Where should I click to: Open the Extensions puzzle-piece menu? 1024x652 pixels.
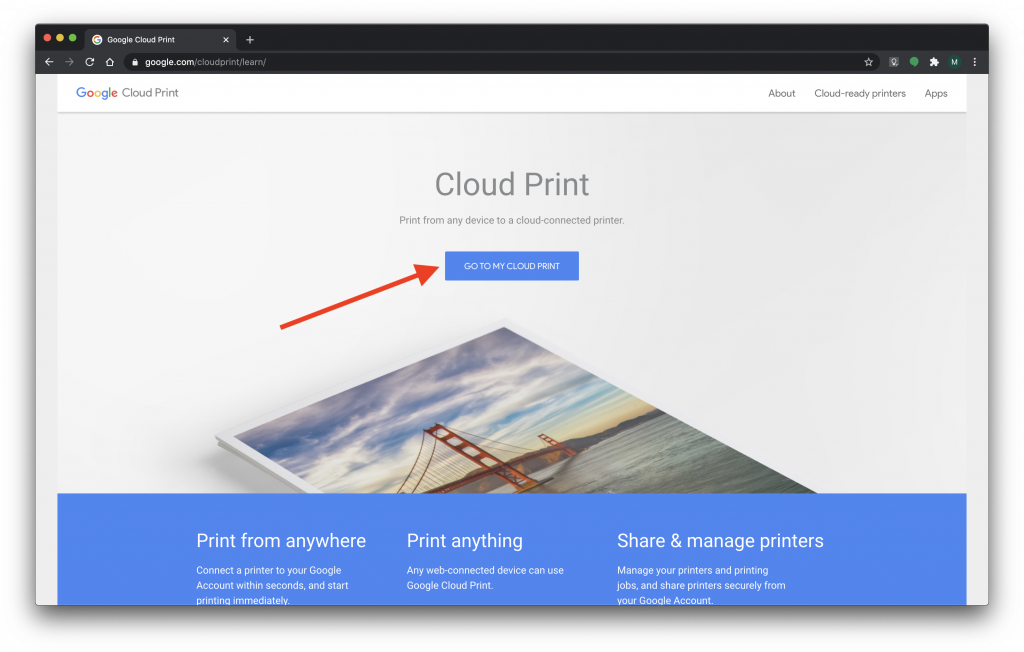(x=934, y=62)
